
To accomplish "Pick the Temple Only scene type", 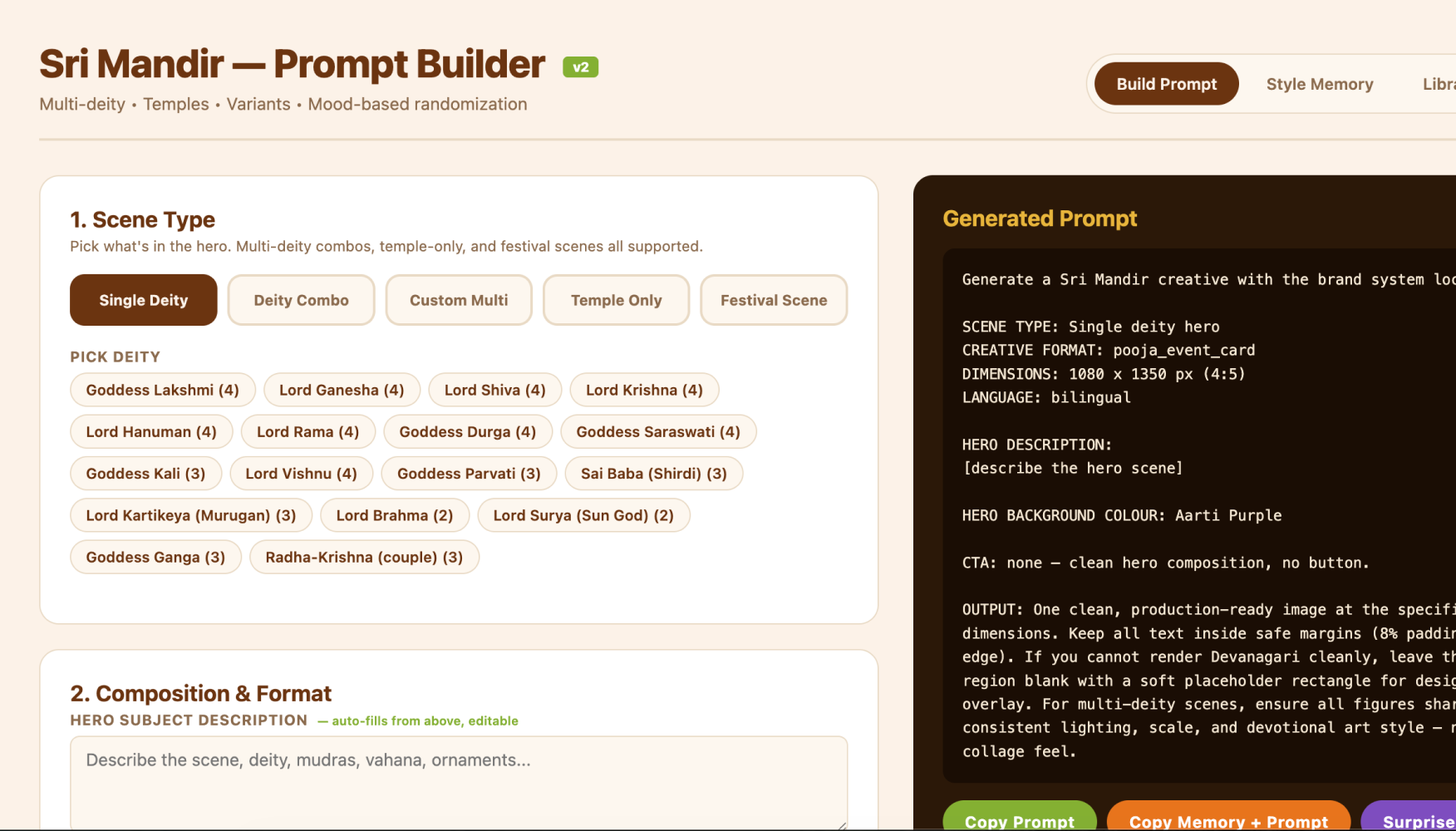I will [616, 300].
